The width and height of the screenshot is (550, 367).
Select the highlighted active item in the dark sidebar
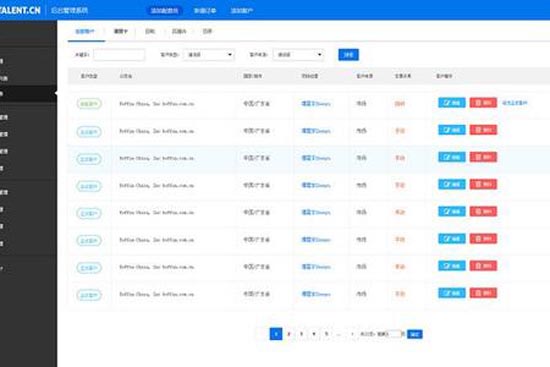tap(28, 94)
